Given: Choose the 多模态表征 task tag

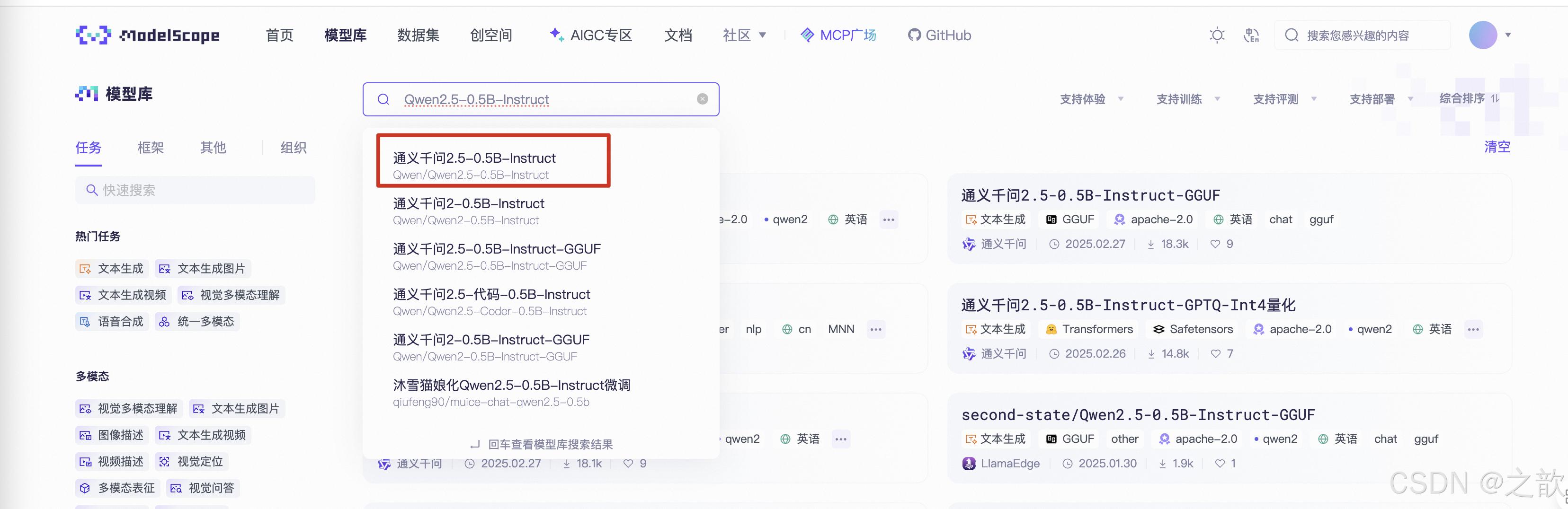Looking at the screenshot, I should [117, 488].
